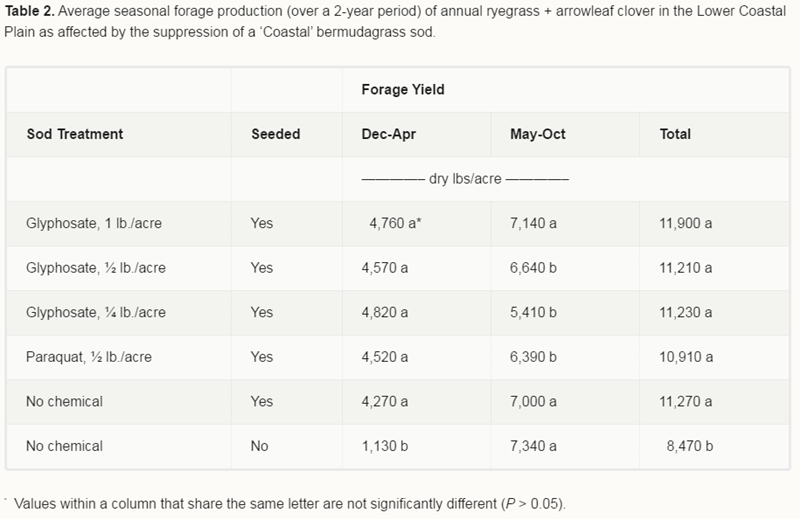Select the May-Oct column header

coord(538,134)
